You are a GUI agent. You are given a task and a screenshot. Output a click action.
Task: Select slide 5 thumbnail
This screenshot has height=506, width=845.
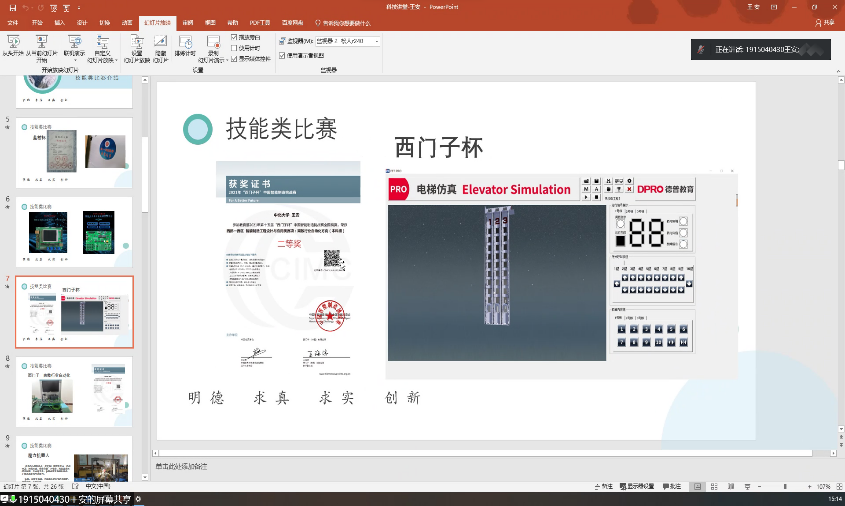(74, 153)
